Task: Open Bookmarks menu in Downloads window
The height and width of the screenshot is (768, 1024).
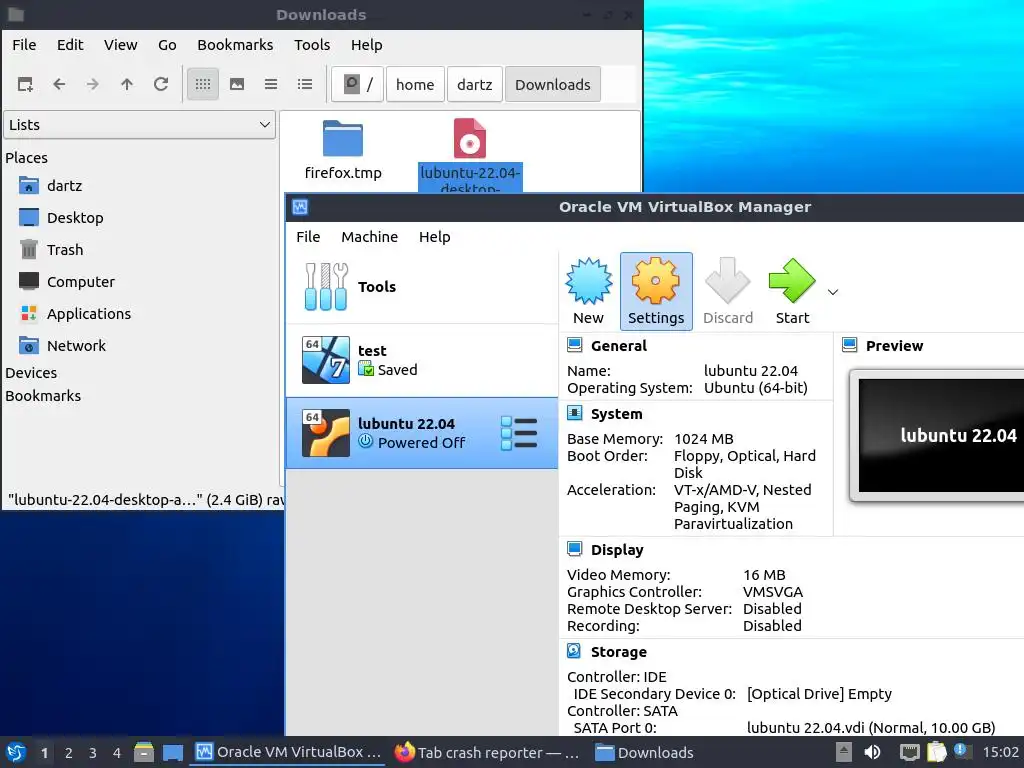Action: (x=235, y=44)
